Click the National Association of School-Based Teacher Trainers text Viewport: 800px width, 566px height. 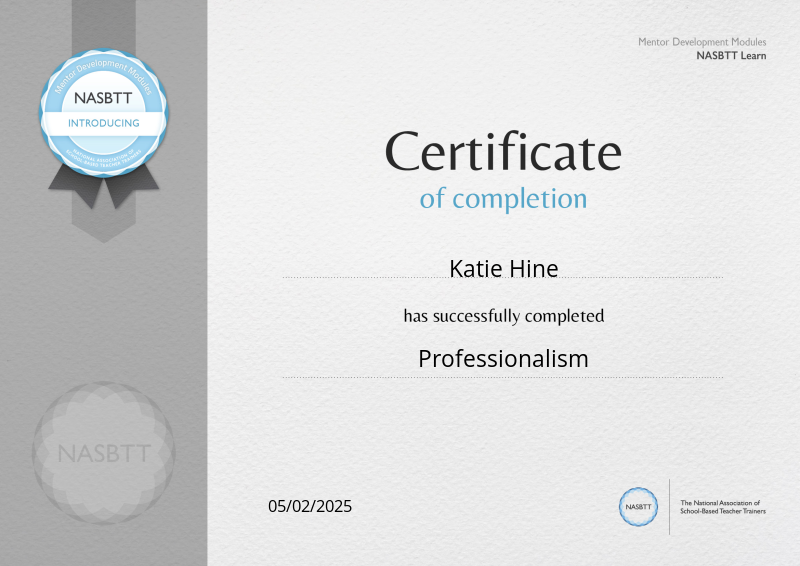[721, 506]
